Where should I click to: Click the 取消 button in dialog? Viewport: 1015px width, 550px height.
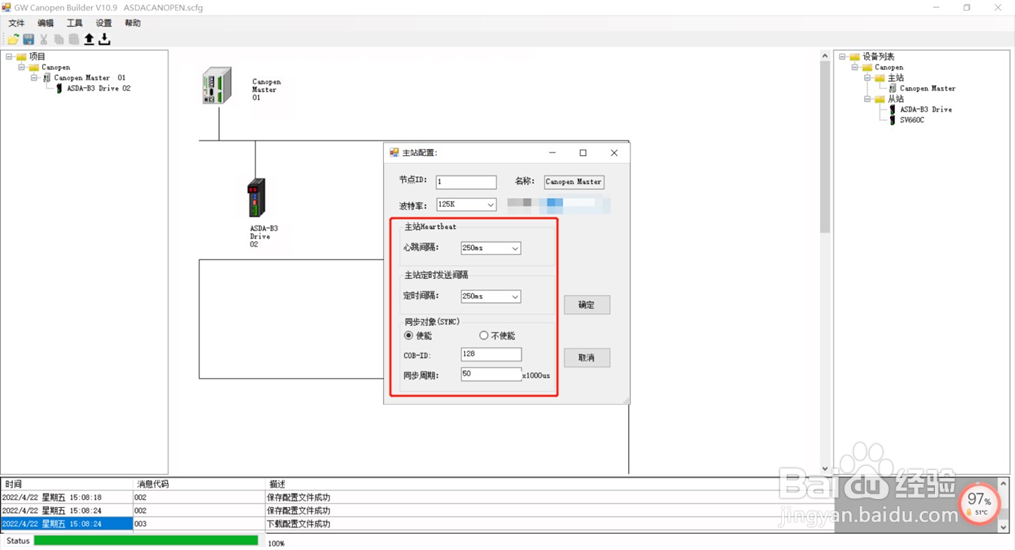click(x=586, y=358)
